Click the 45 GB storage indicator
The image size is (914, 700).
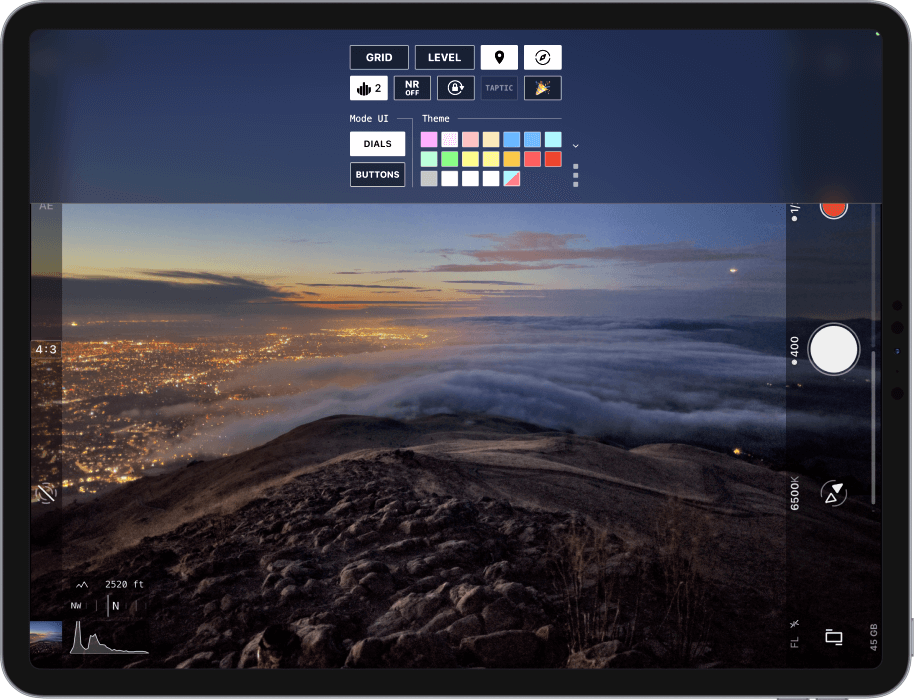pos(873,637)
